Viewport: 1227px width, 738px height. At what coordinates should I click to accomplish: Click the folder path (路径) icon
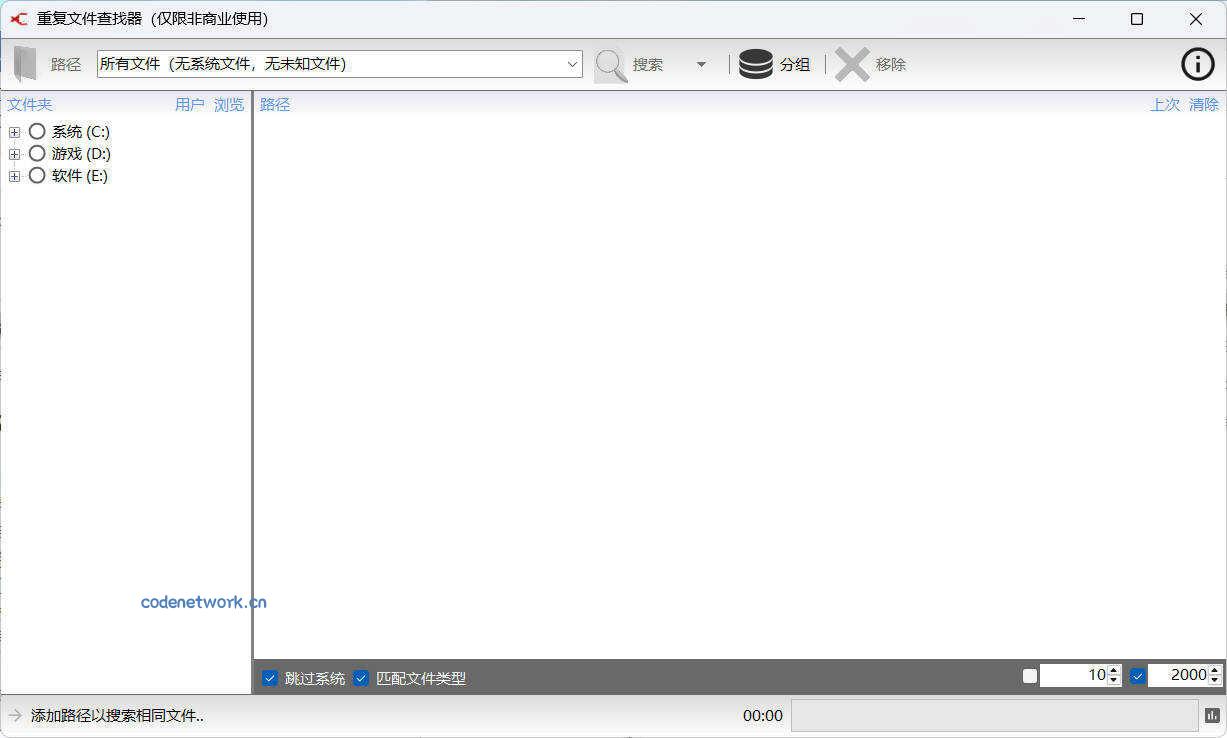point(26,64)
